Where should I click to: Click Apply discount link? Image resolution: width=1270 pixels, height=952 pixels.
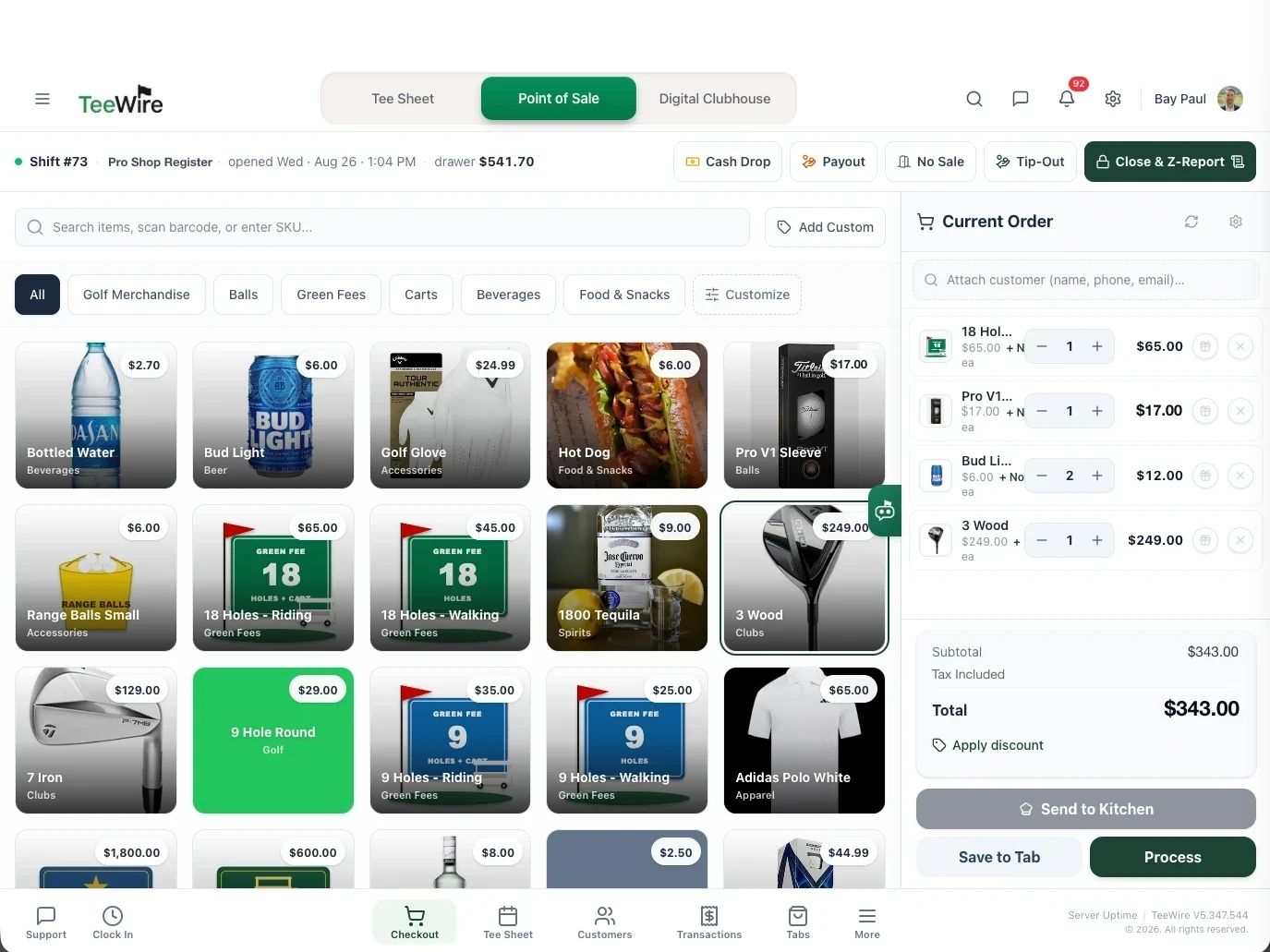point(988,745)
